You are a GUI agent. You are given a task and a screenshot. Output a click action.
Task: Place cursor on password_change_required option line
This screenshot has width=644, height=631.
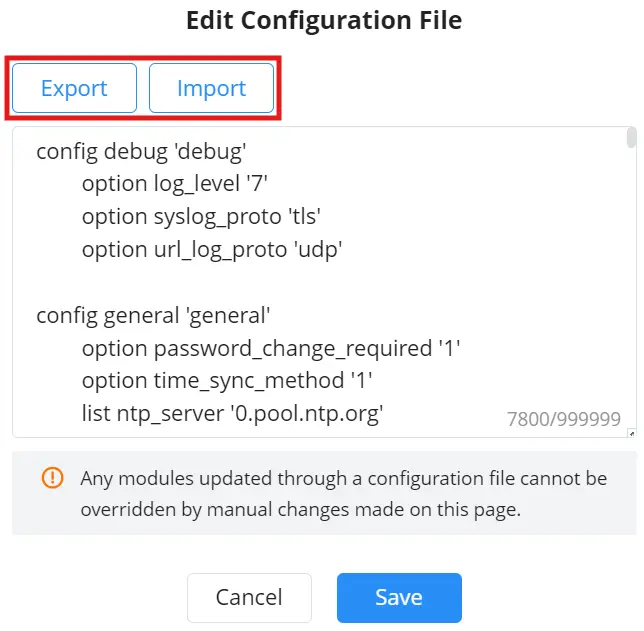coord(271,349)
